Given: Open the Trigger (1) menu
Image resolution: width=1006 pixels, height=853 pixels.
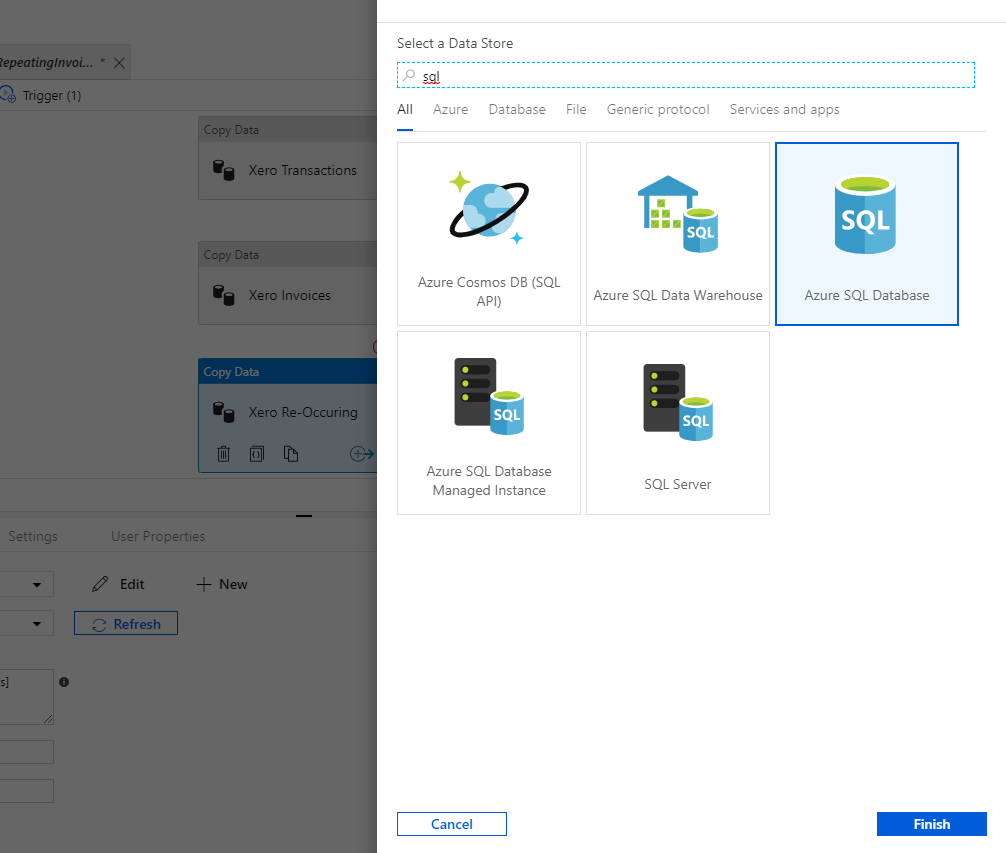Looking at the screenshot, I should (52, 96).
